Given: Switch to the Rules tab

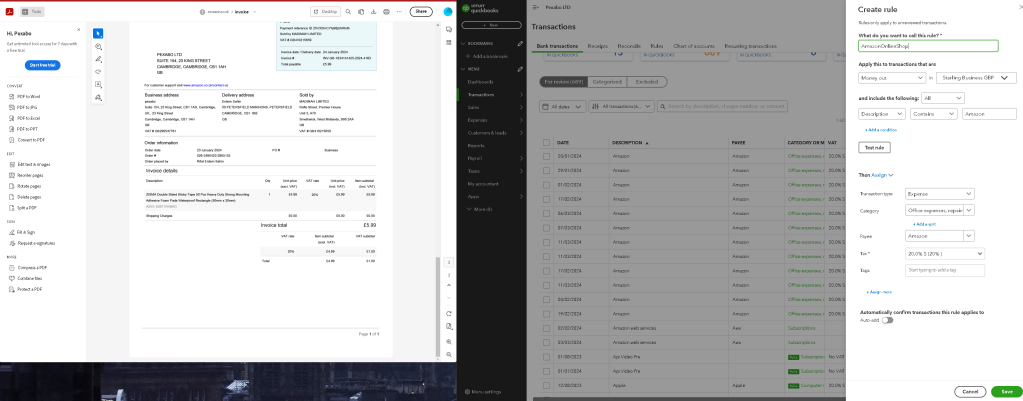Looking at the screenshot, I should click(657, 47).
